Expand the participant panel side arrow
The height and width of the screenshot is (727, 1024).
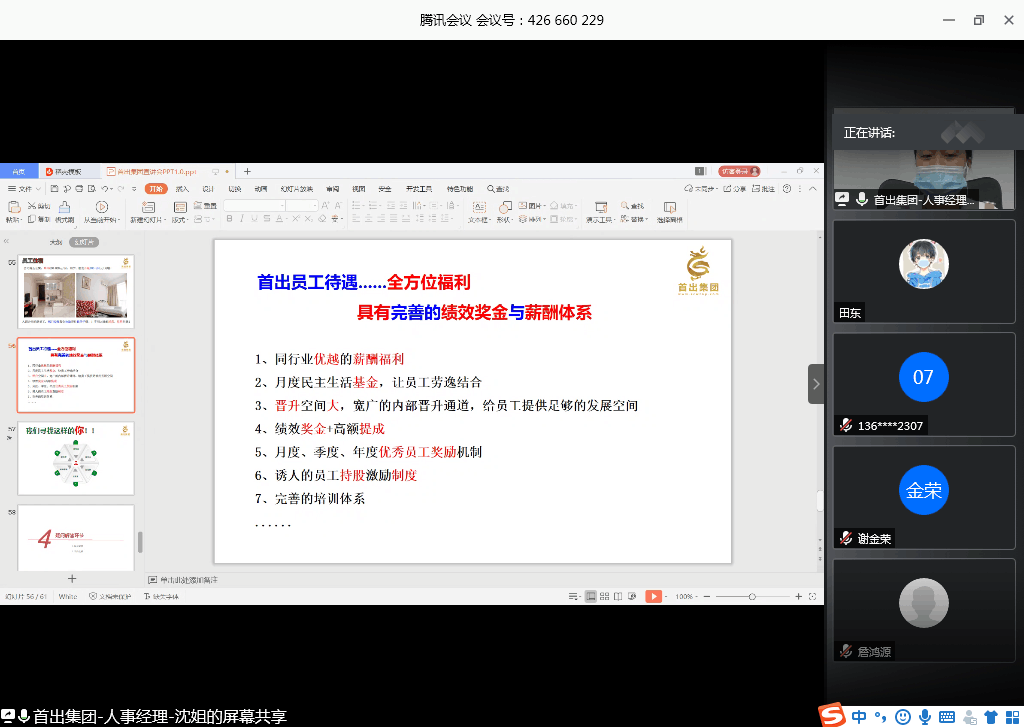(x=816, y=384)
